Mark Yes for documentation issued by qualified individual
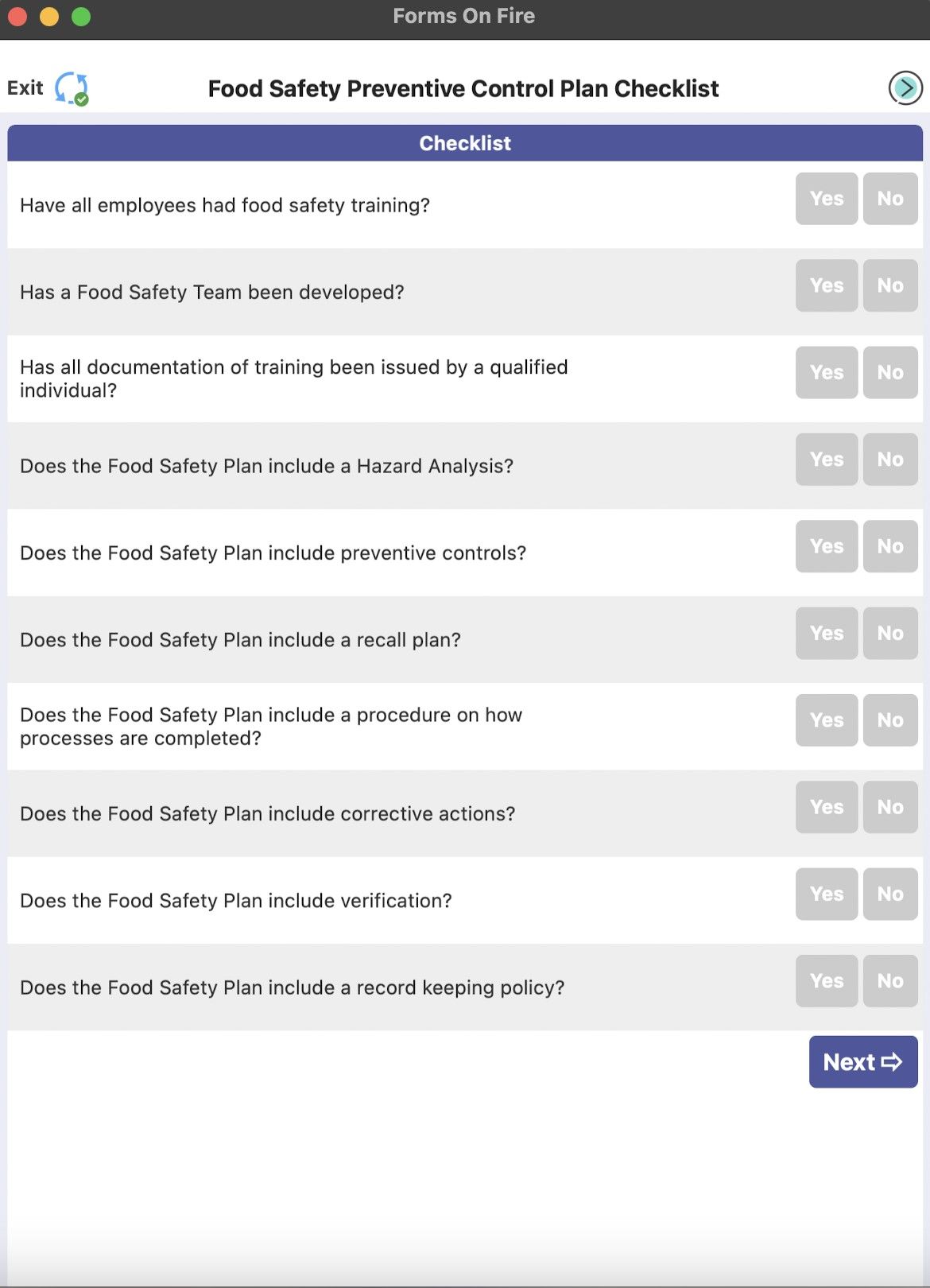 tap(826, 373)
